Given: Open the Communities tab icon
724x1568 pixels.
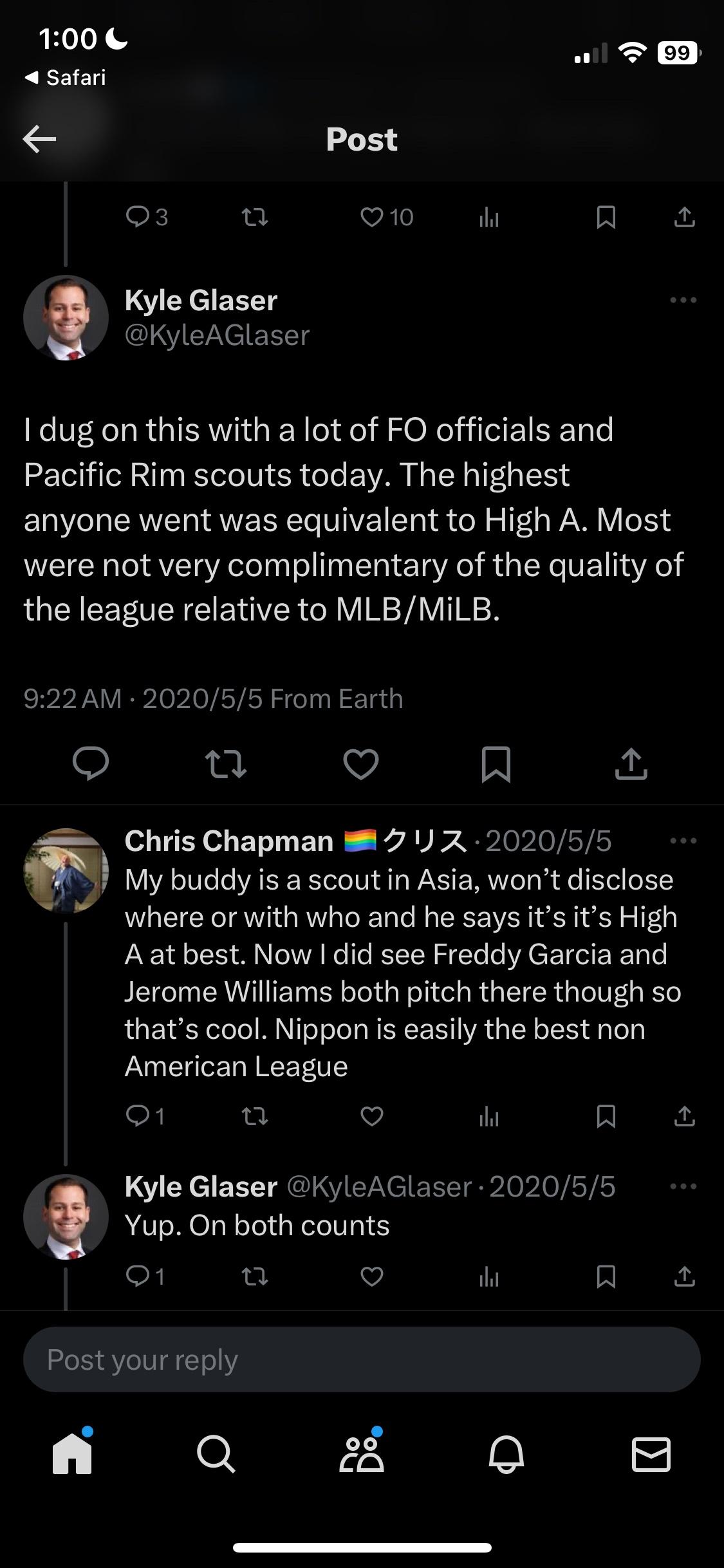Looking at the screenshot, I should click(x=362, y=1454).
